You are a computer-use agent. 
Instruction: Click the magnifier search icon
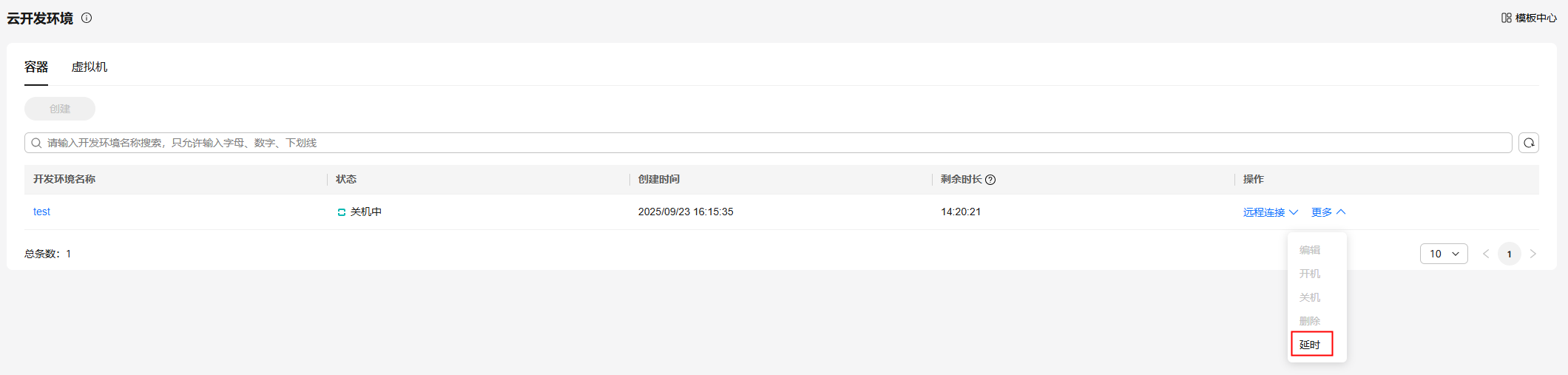(36, 143)
